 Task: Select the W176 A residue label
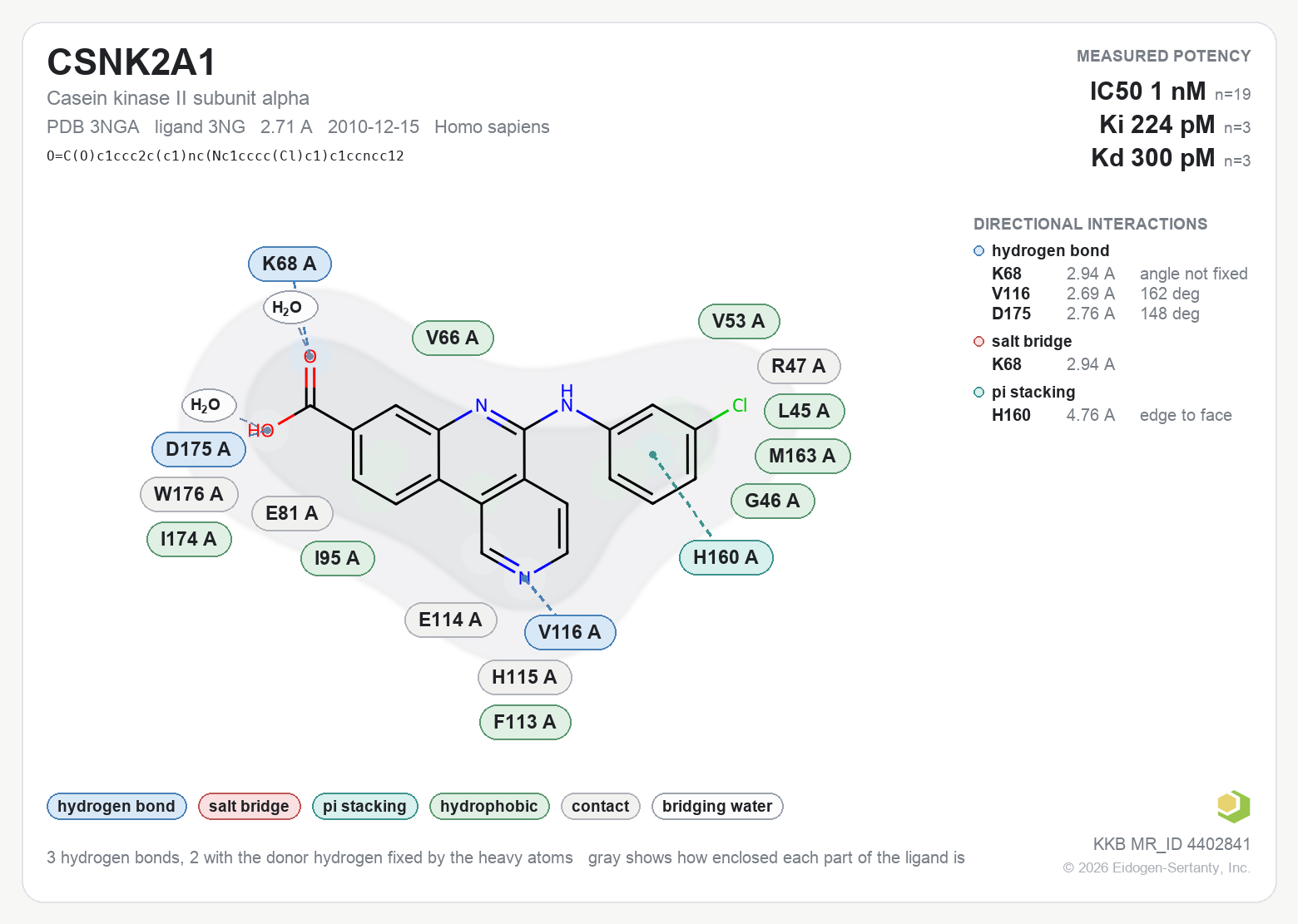[189, 494]
